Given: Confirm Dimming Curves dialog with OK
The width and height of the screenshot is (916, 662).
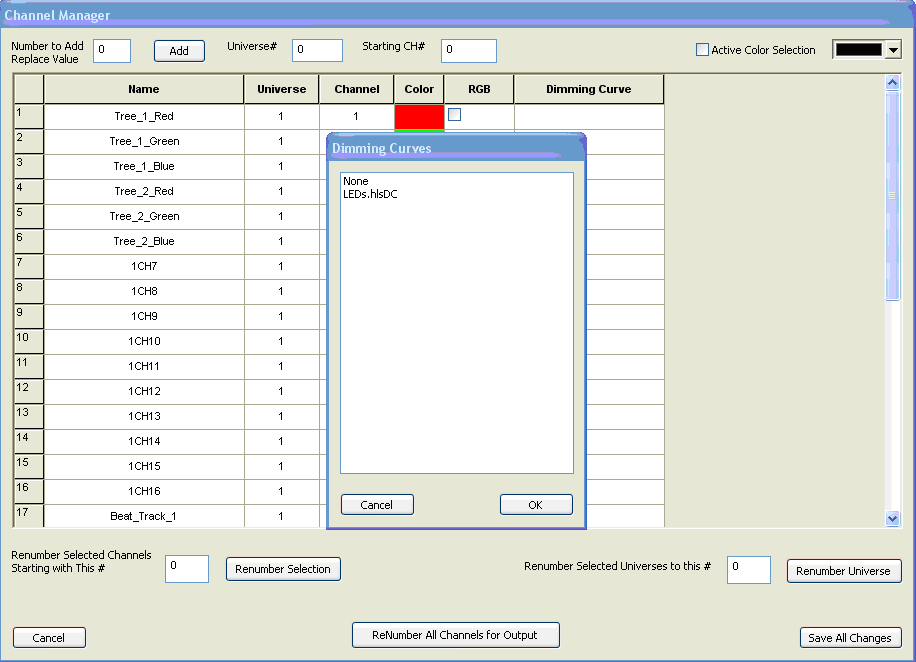Looking at the screenshot, I should tap(536, 505).
